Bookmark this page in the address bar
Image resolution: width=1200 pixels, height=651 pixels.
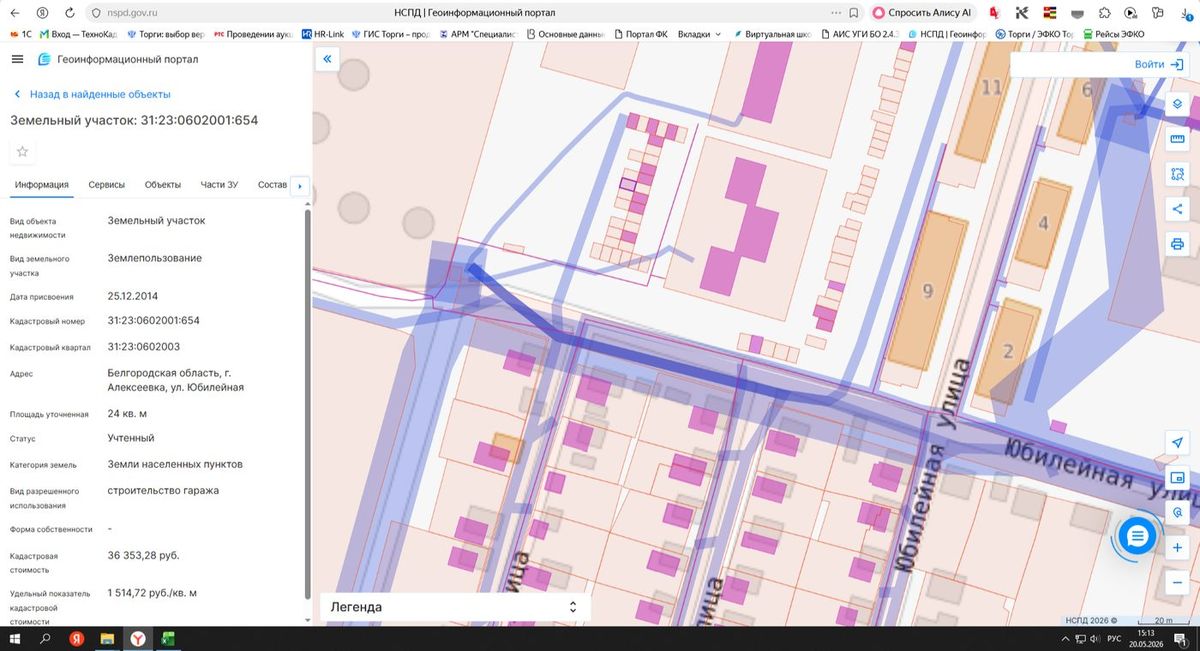[852, 13]
